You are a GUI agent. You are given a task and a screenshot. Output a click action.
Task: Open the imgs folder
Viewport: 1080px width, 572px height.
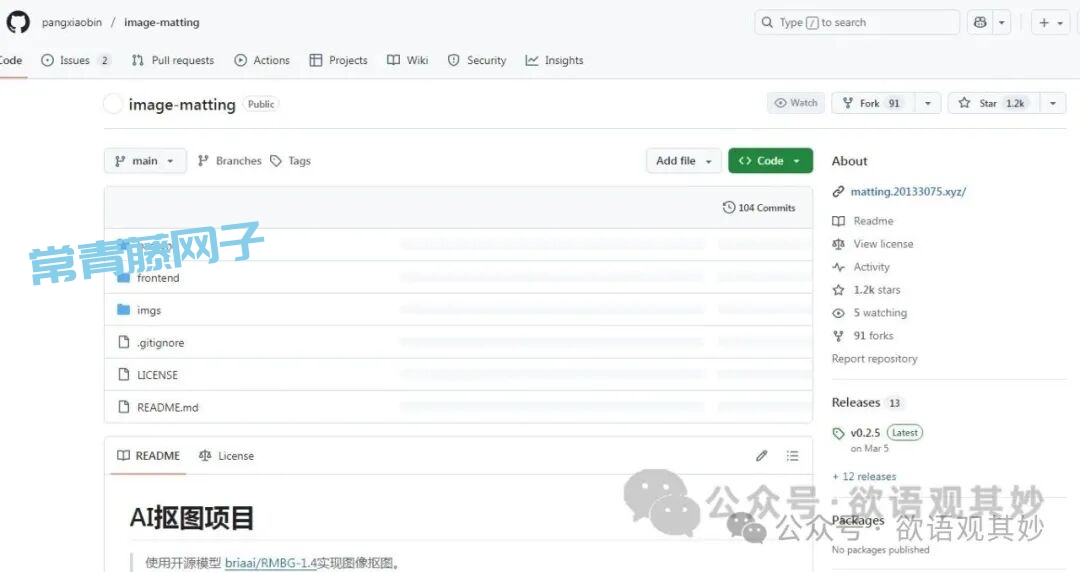click(149, 310)
